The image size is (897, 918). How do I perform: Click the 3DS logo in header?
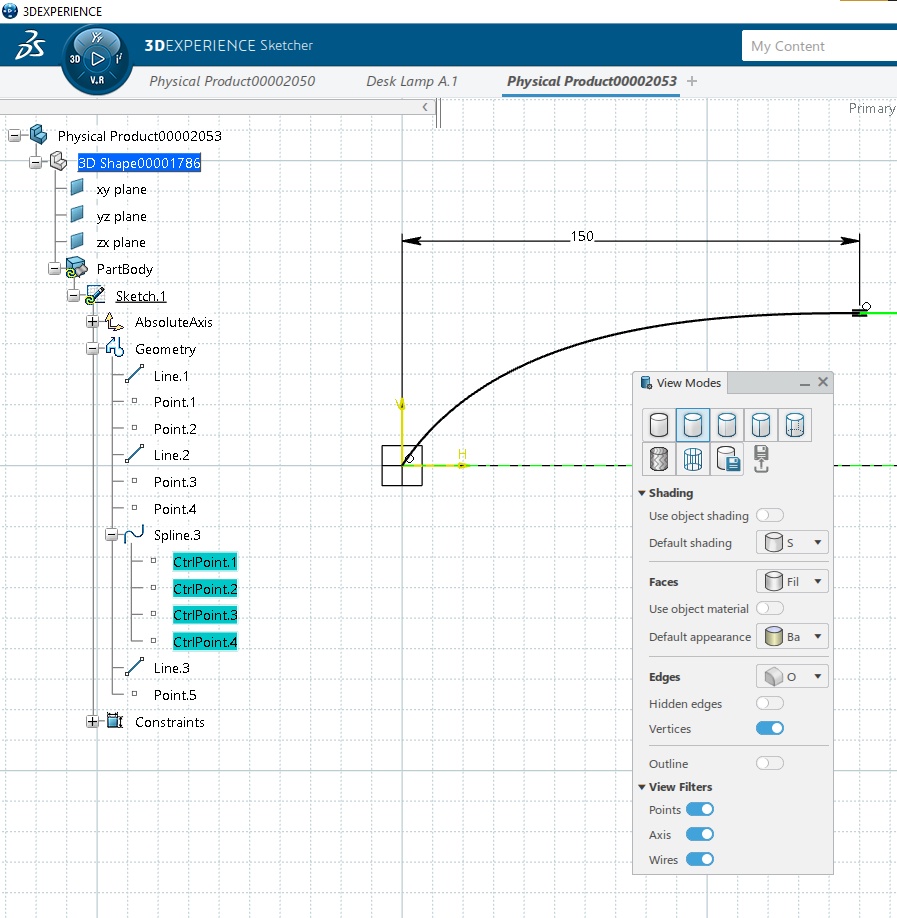coord(30,45)
